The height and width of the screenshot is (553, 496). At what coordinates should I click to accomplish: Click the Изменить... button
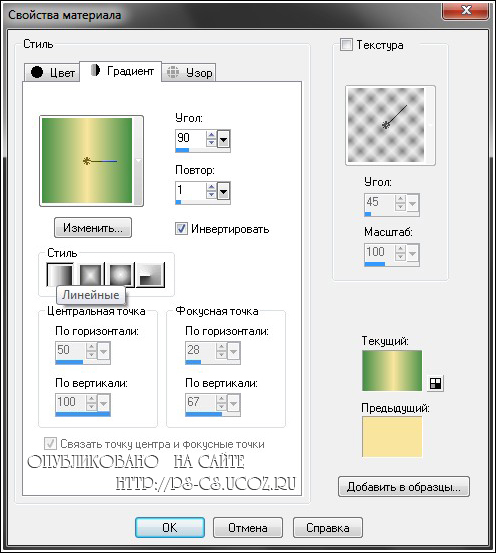click(93, 228)
